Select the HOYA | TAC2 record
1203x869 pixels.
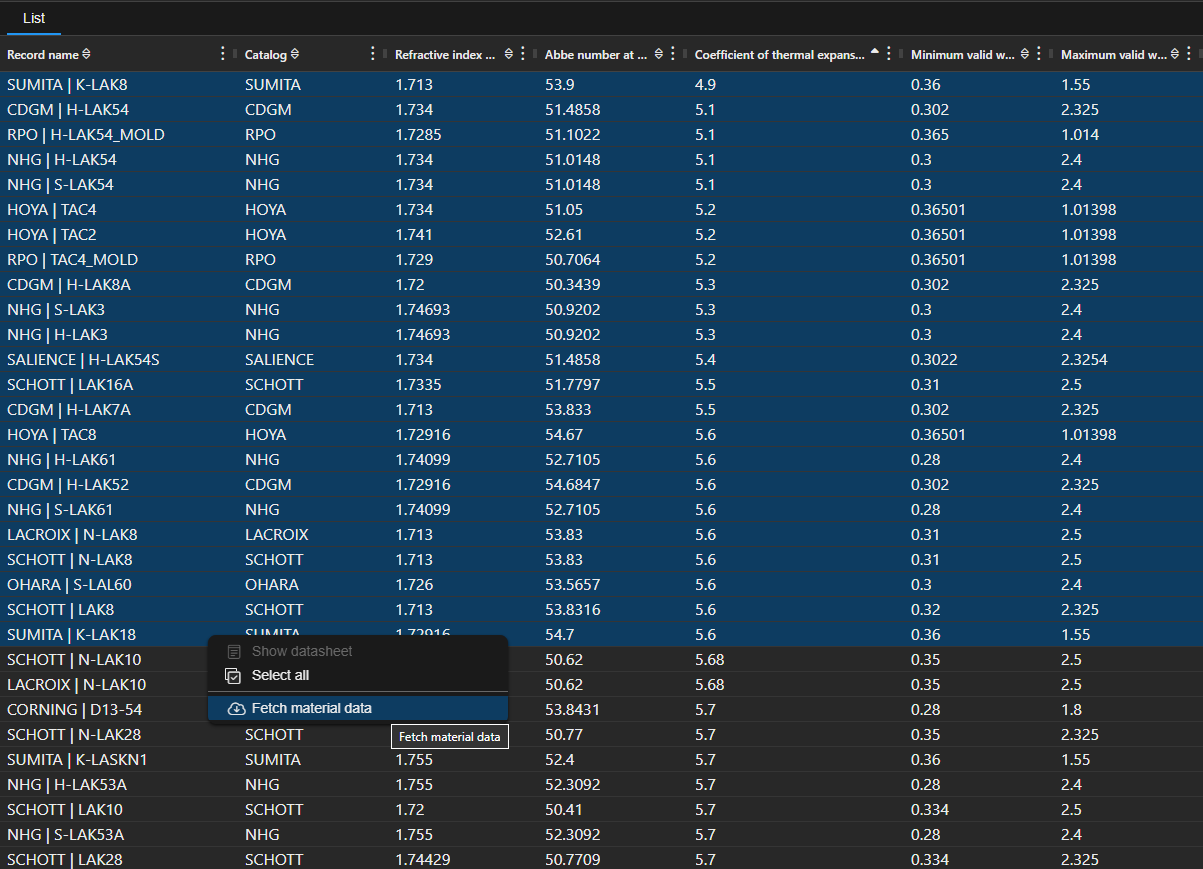[601, 234]
